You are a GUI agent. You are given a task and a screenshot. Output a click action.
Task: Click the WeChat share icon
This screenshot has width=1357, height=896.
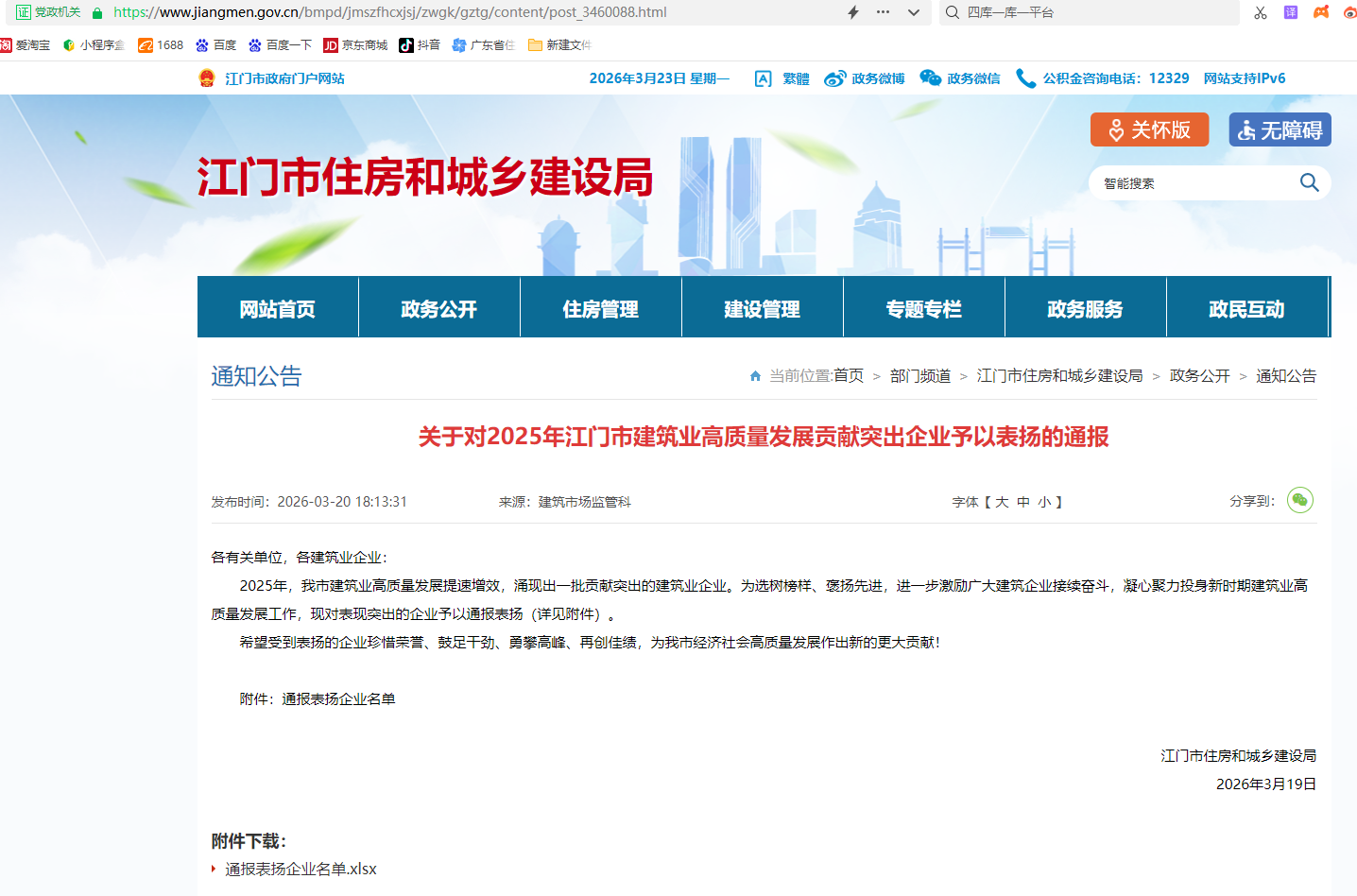pos(1300,500)
